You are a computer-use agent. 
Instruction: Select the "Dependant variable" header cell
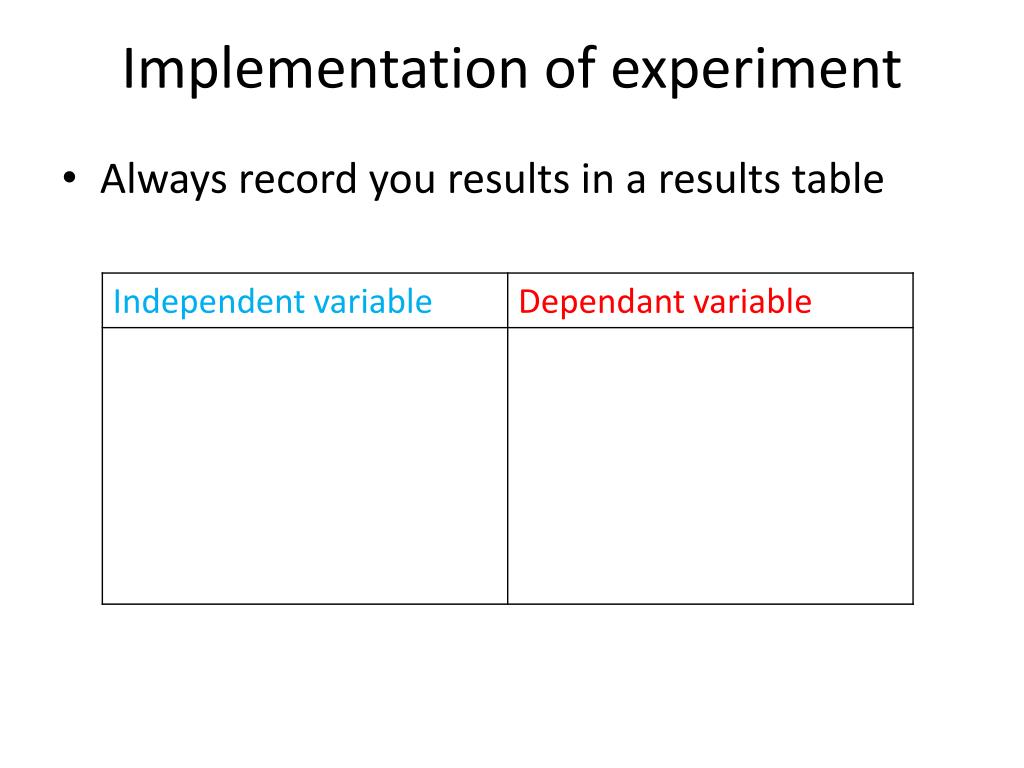pos(710,300)
